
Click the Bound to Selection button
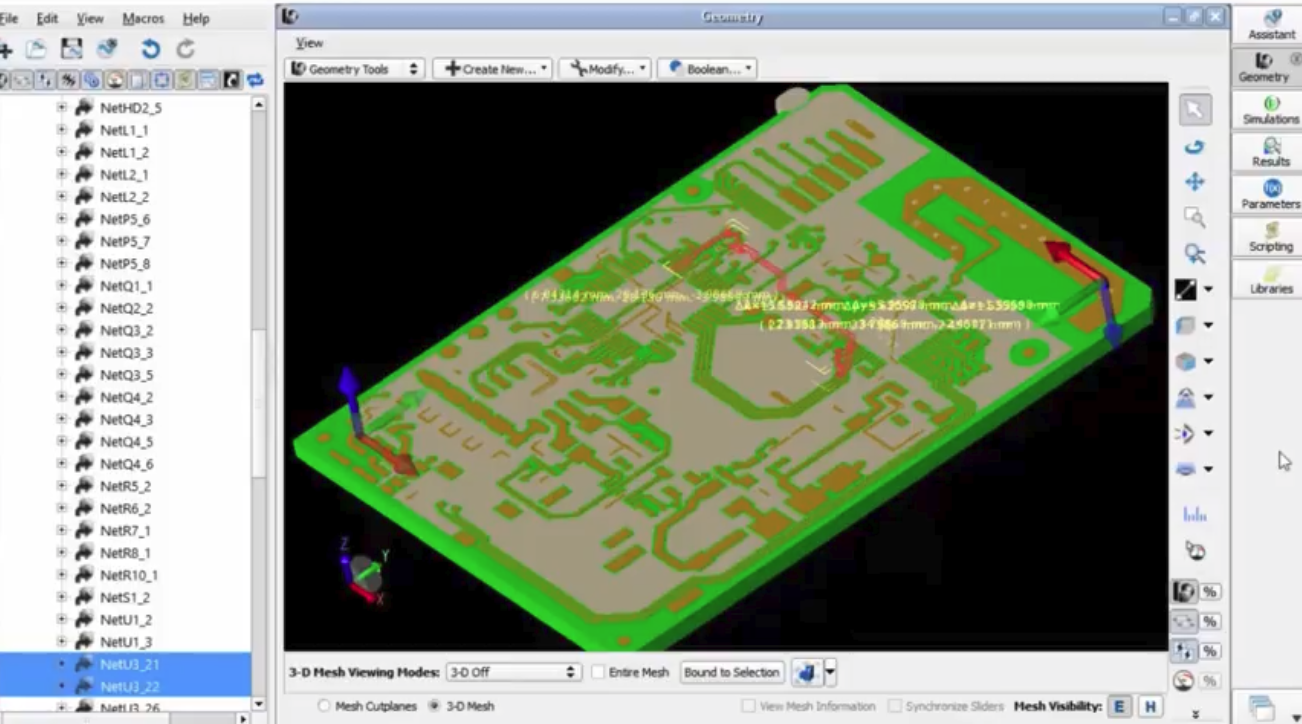pos(731,672)
